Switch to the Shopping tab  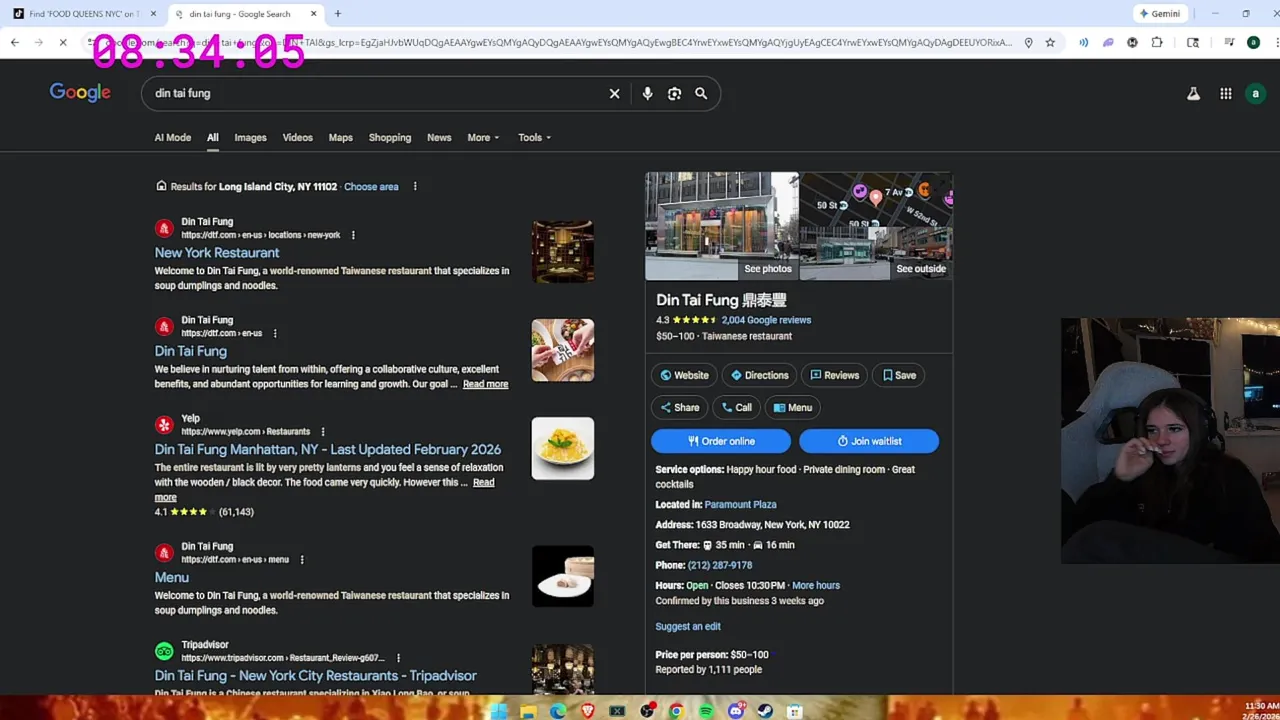pyautogui.click(x=389, y=137)
